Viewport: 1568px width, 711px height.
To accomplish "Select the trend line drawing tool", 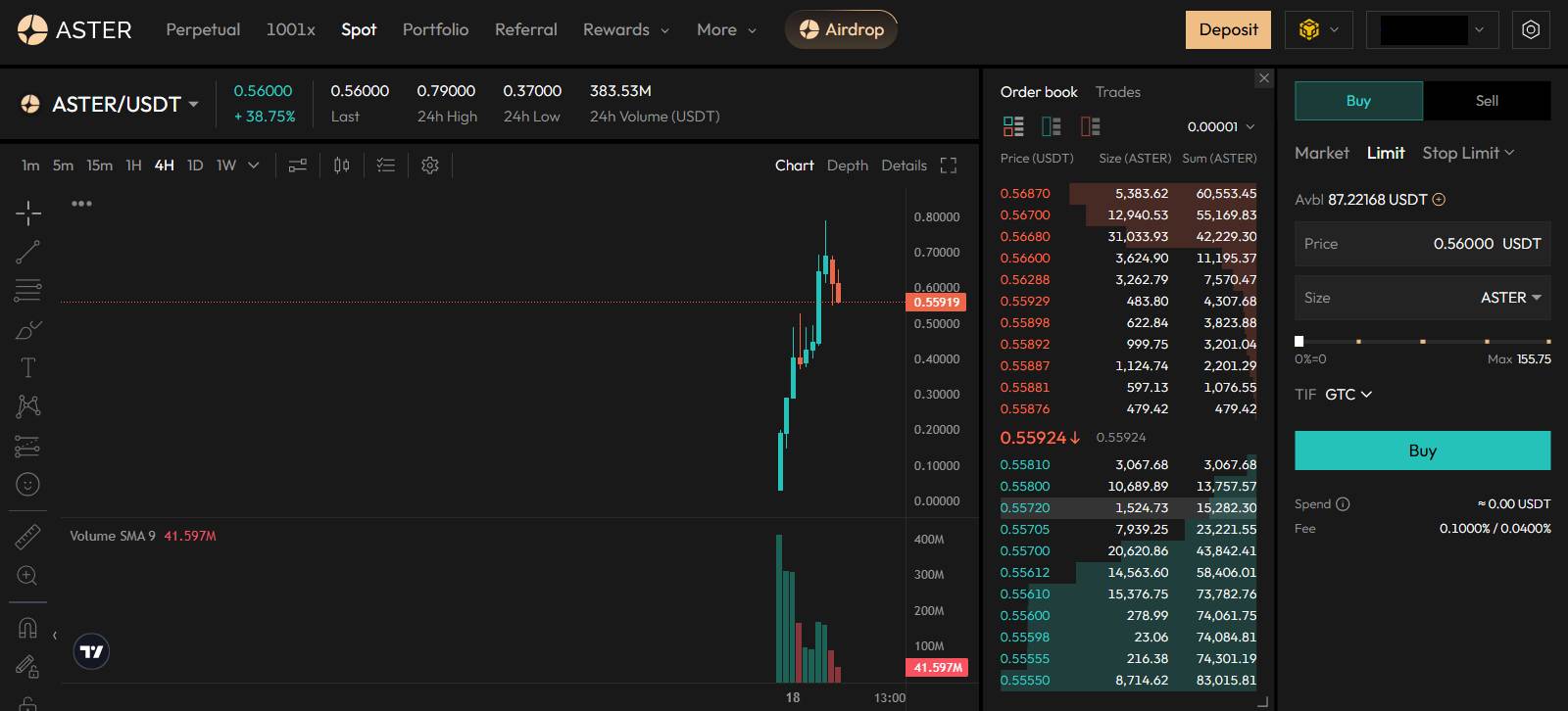I will [28, 252].
